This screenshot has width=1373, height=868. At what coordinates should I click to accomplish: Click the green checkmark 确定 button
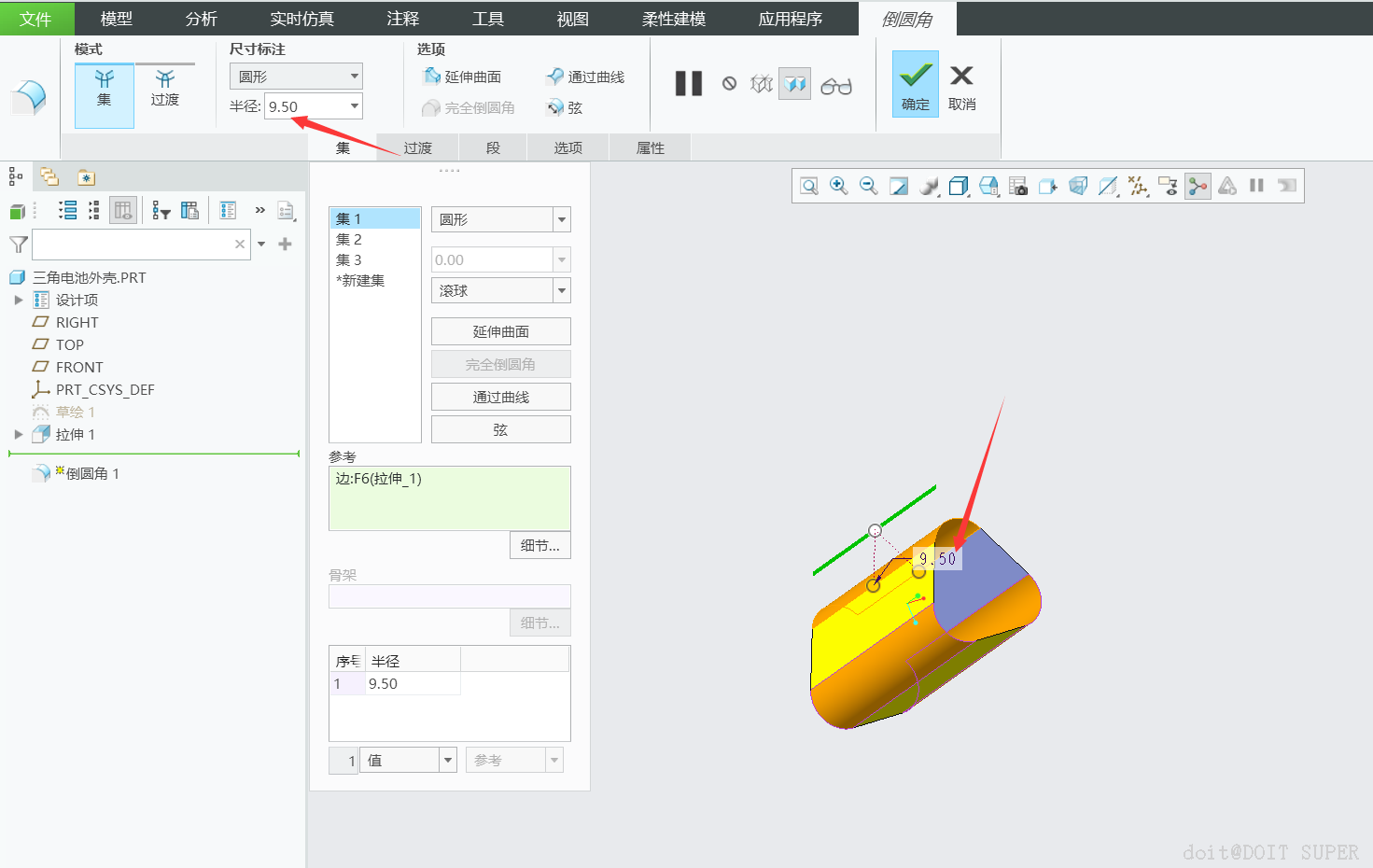[x=915, y=84]
